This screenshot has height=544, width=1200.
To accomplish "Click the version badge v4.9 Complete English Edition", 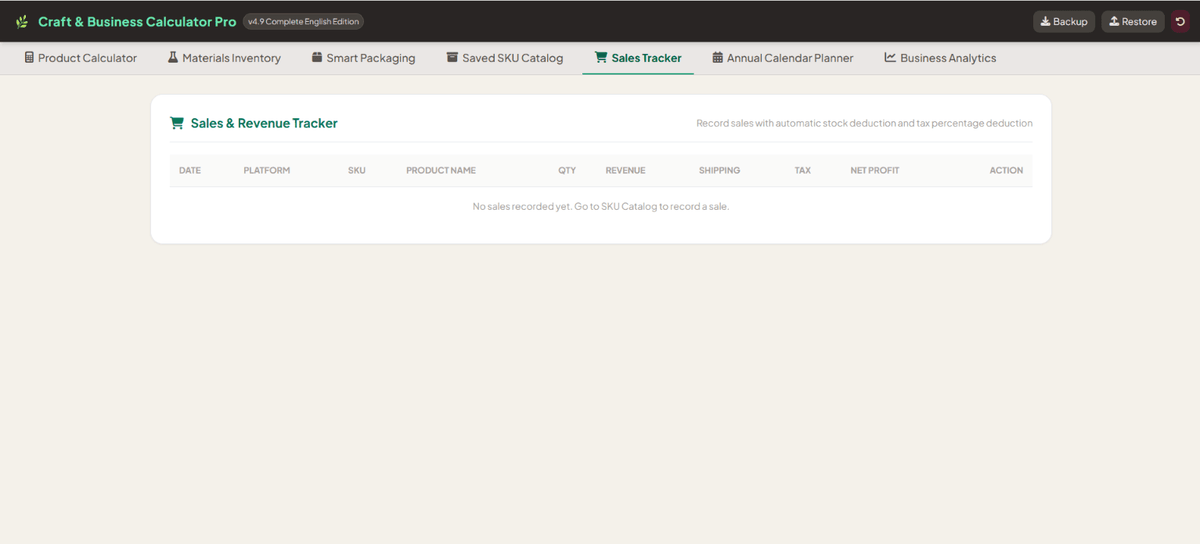I will 303,21.
